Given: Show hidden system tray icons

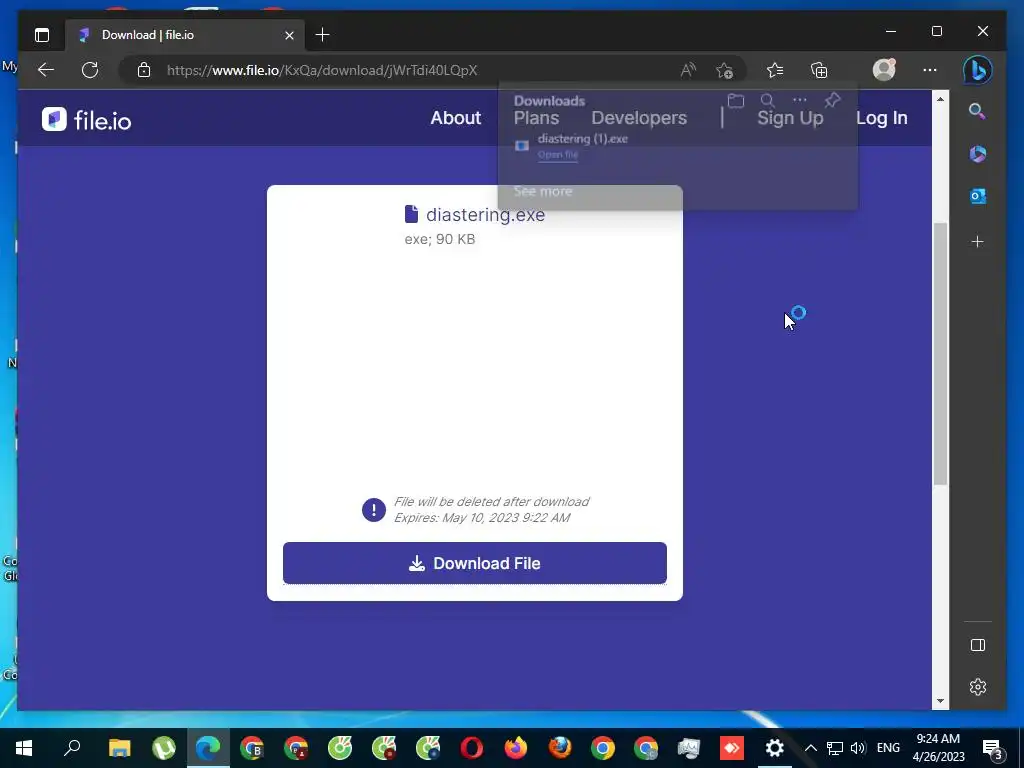Looking at the screenshot, I should pos(810,748).
